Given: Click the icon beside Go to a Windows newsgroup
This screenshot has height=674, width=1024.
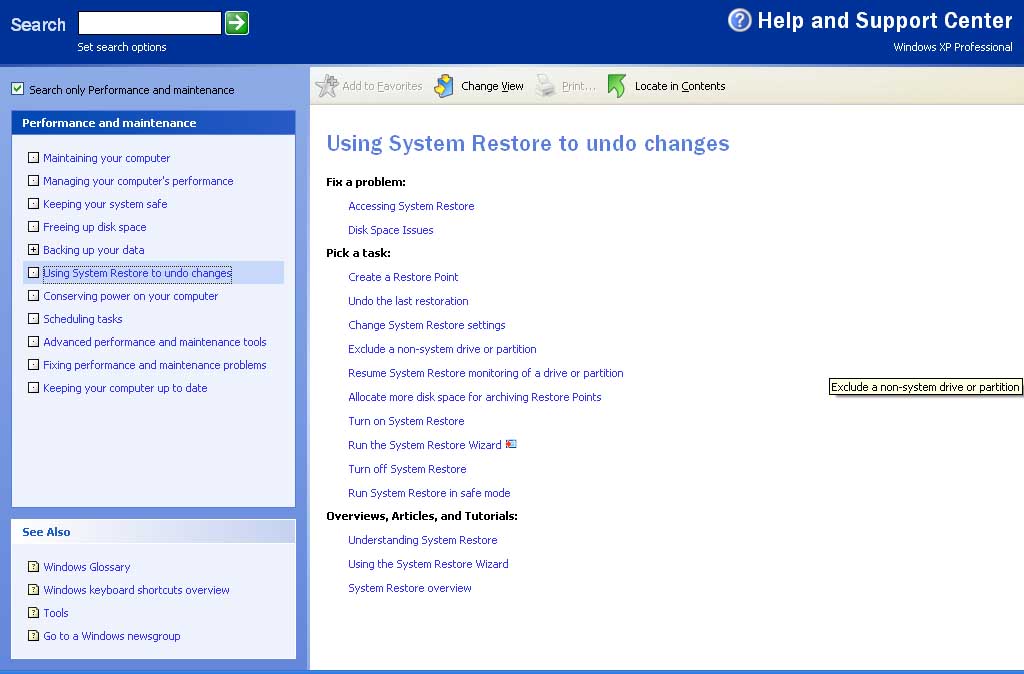Looking at the screenshot, I should (x=33, y=635).
